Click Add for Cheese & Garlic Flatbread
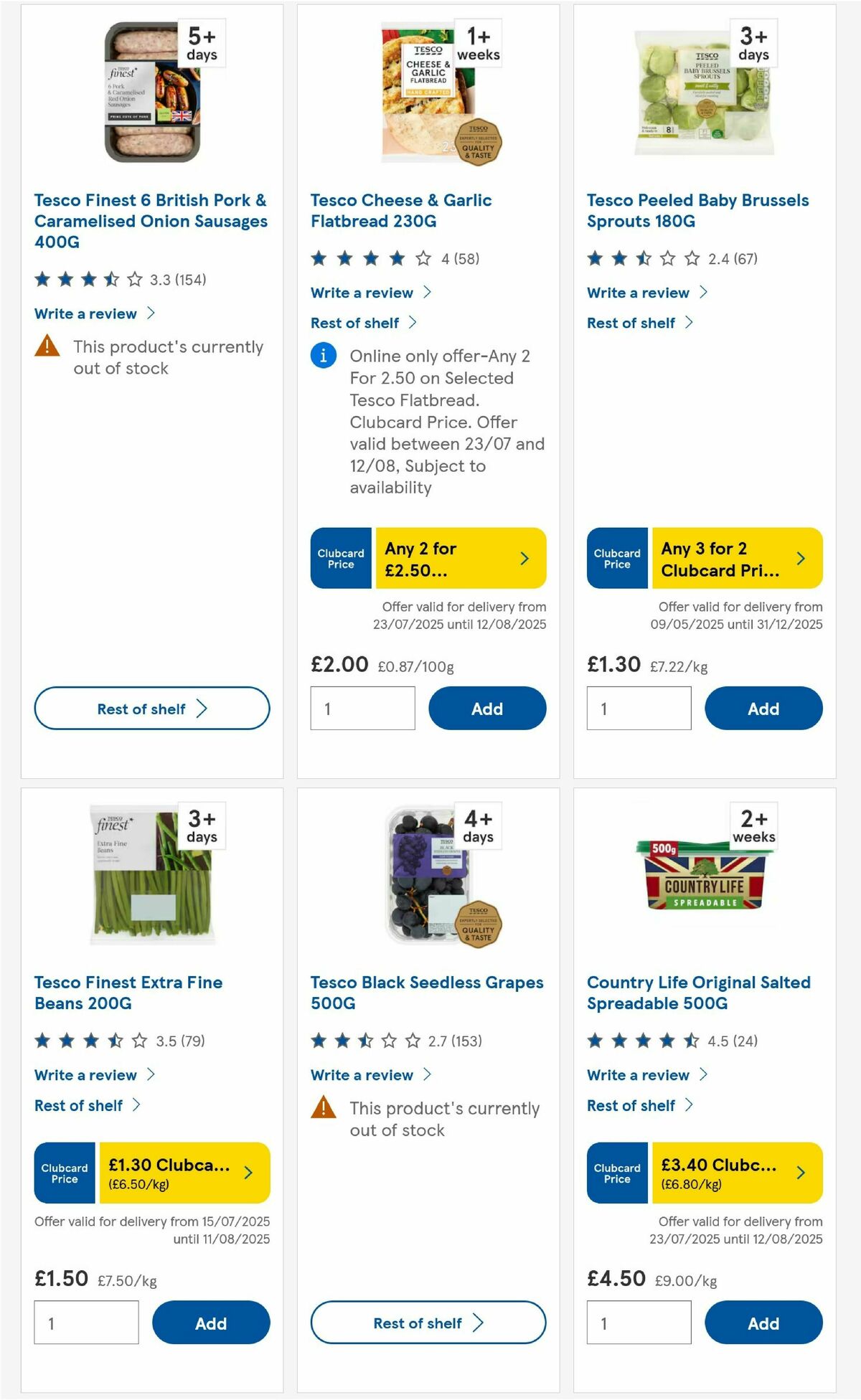The width and height of the screenshot is (861, 1400). [488, 708]
